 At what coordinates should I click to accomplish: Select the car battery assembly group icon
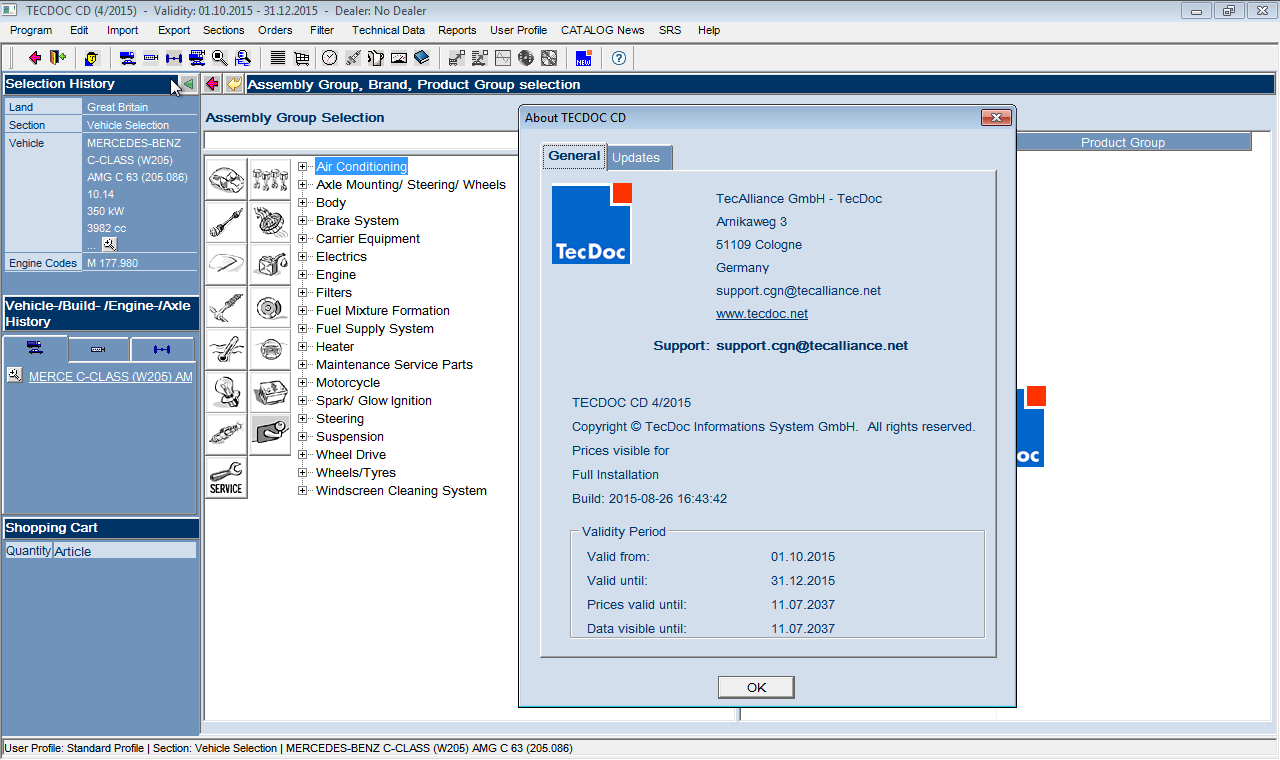pos(269,391)
